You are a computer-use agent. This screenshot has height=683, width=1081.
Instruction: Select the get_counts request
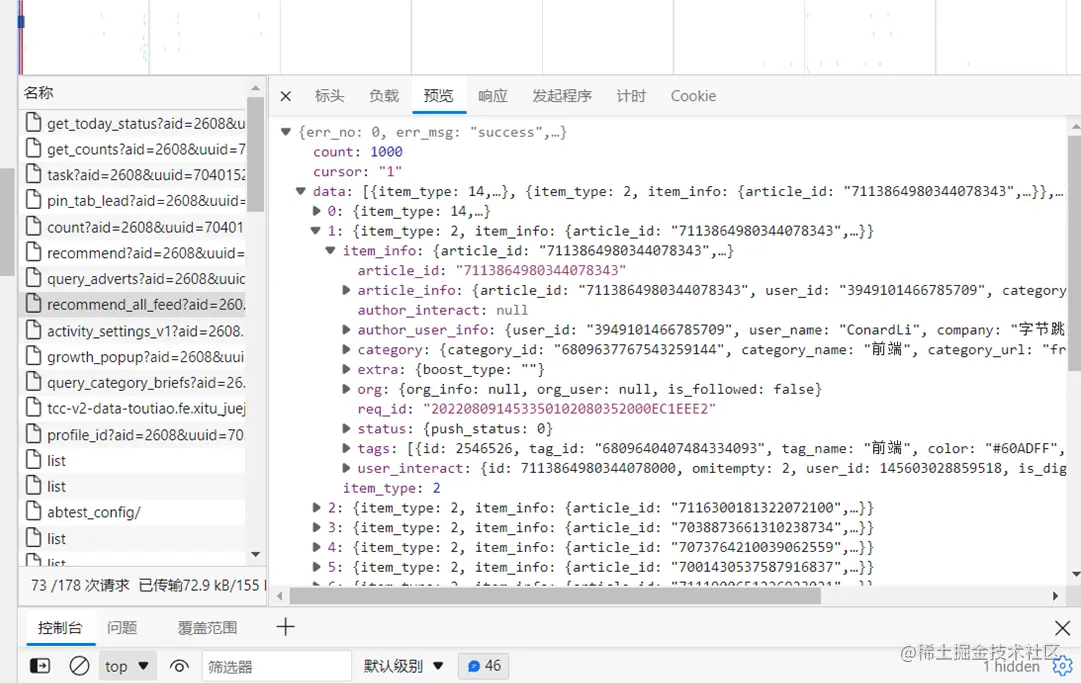133,149
